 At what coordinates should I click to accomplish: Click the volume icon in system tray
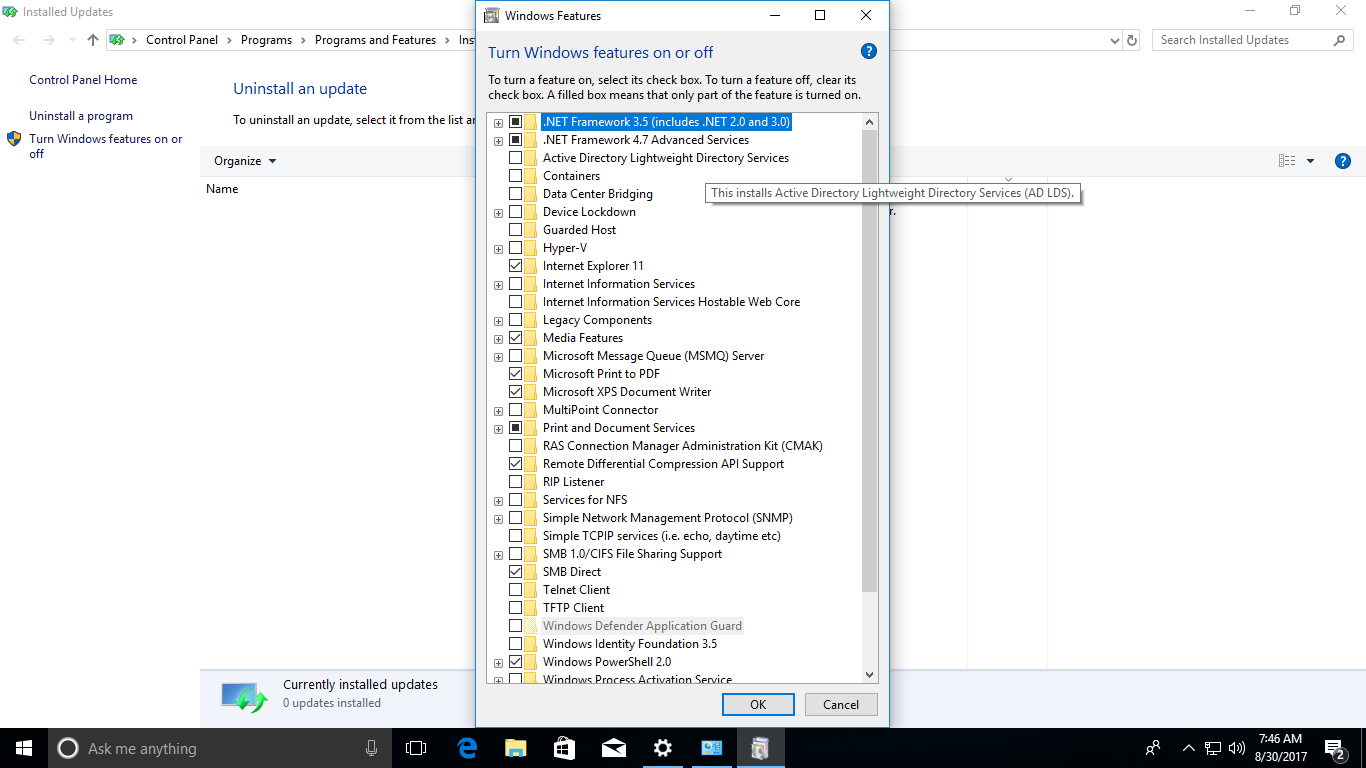pyautogui.click(x=1237, y=748)
